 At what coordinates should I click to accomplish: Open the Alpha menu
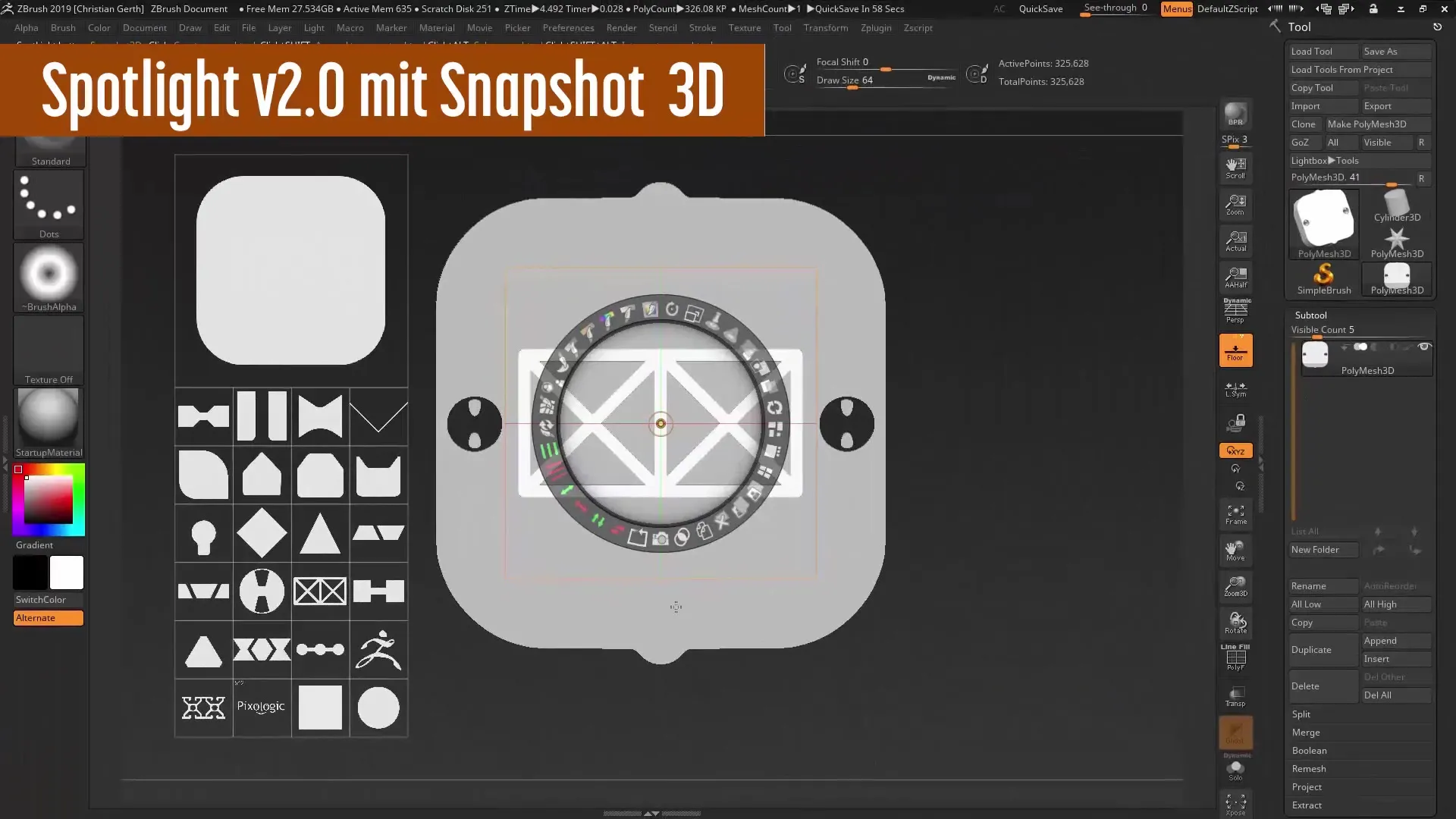(27, 28)
